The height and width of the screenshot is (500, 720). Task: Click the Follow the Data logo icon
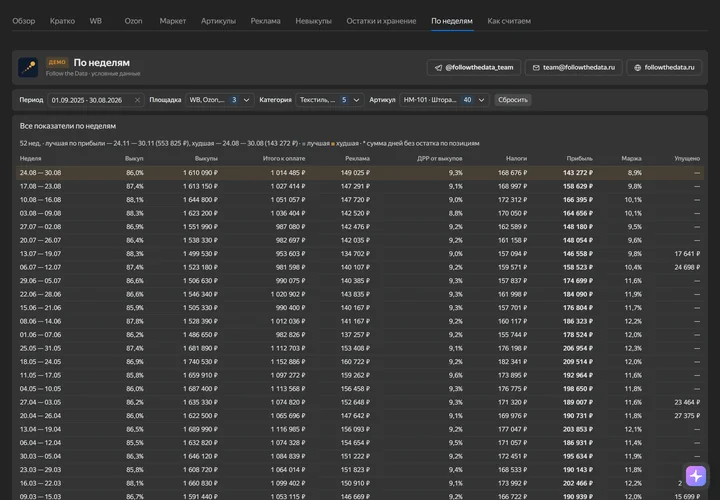click(x=28, y=67)
